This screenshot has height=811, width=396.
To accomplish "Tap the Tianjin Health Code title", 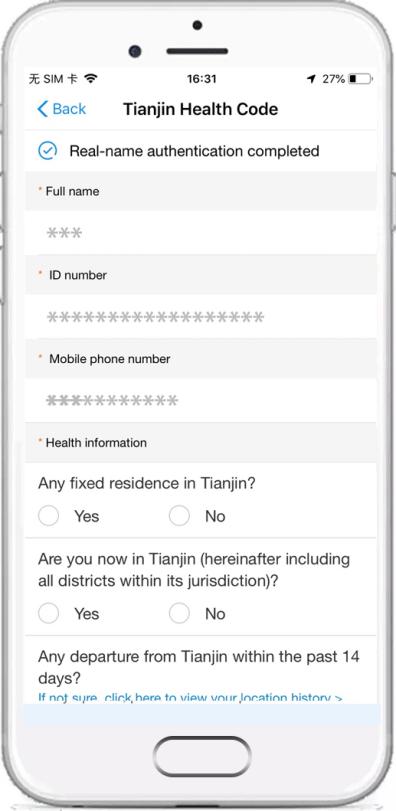I will click(201, 109).
